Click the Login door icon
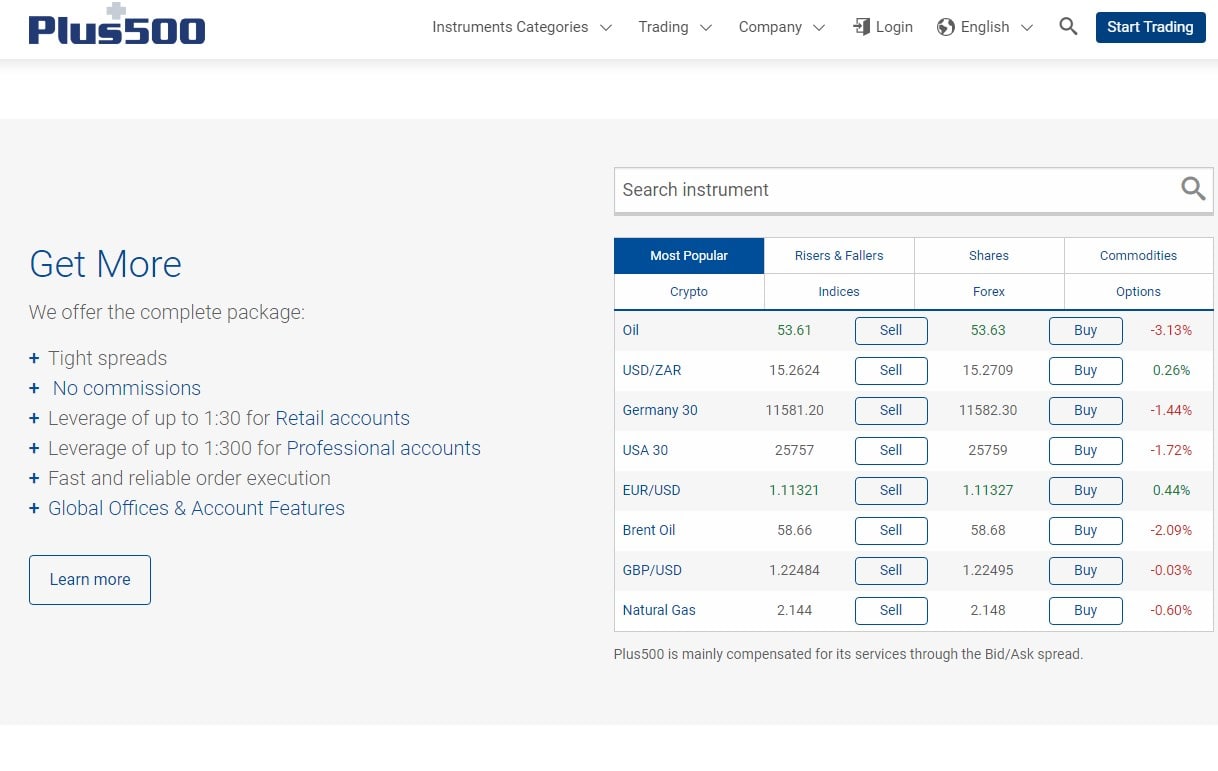1218x771 pixels. tap(861, 27)
